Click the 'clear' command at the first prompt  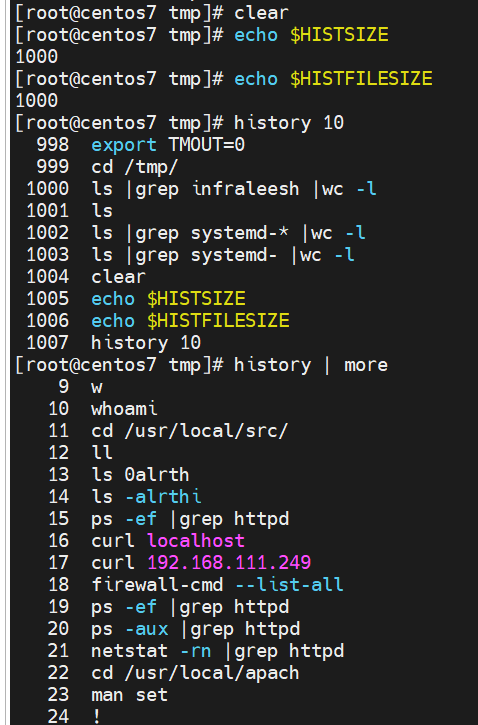coord(261,13)
